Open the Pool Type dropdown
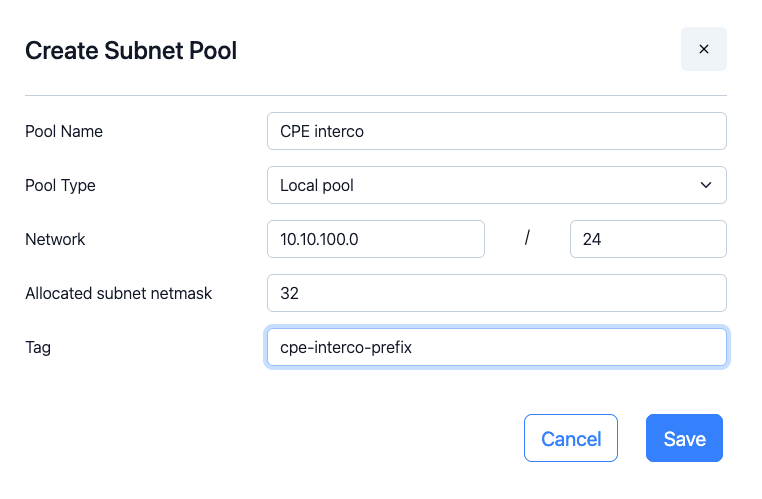The image size is (762, 499). tap(496, 185)
